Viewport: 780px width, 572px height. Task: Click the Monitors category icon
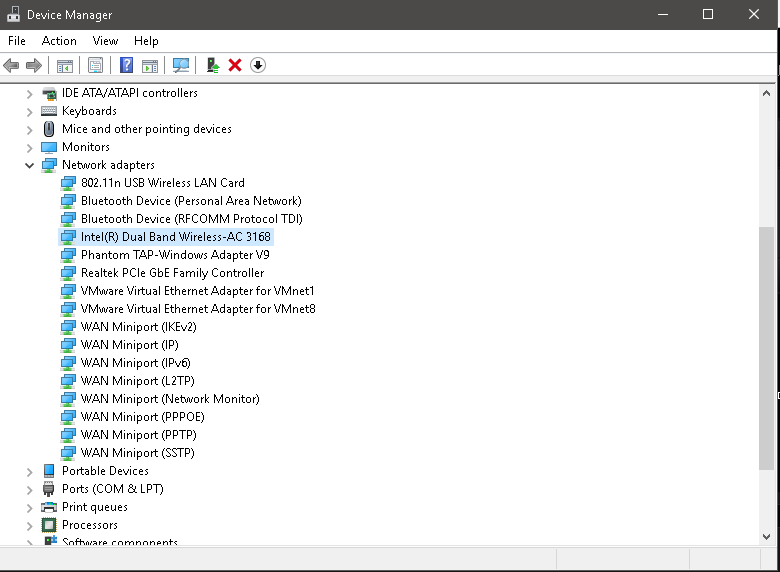pos(49,147)
